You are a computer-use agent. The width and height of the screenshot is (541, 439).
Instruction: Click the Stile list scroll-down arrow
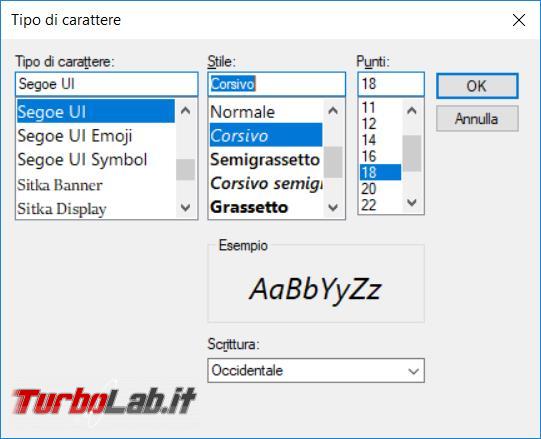pos(333,207)
